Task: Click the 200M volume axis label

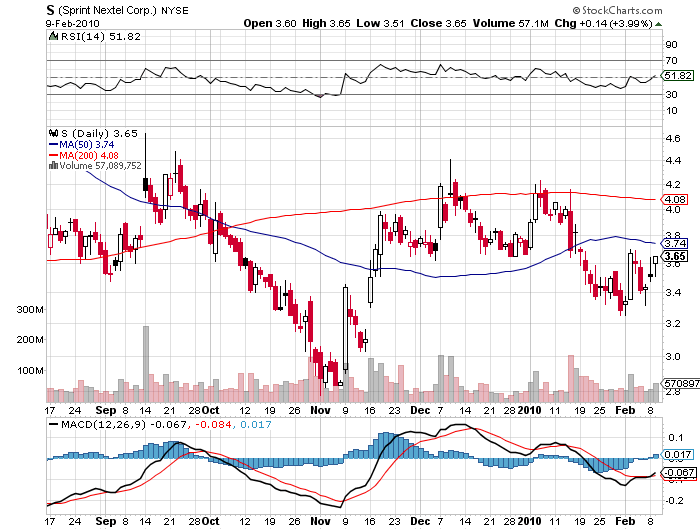Action: click(30, 340)
